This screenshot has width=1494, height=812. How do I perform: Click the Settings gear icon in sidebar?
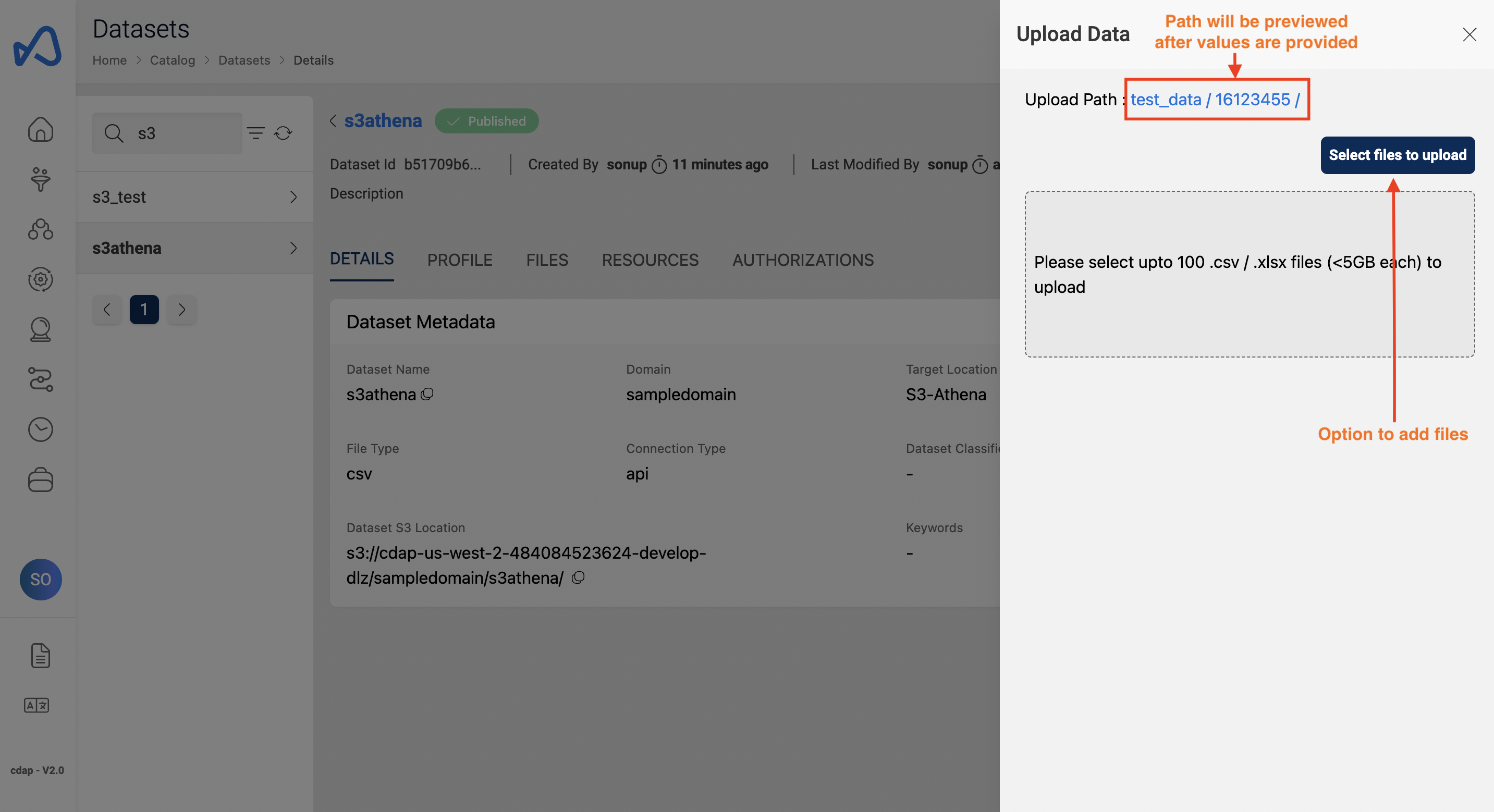[40, 281]
